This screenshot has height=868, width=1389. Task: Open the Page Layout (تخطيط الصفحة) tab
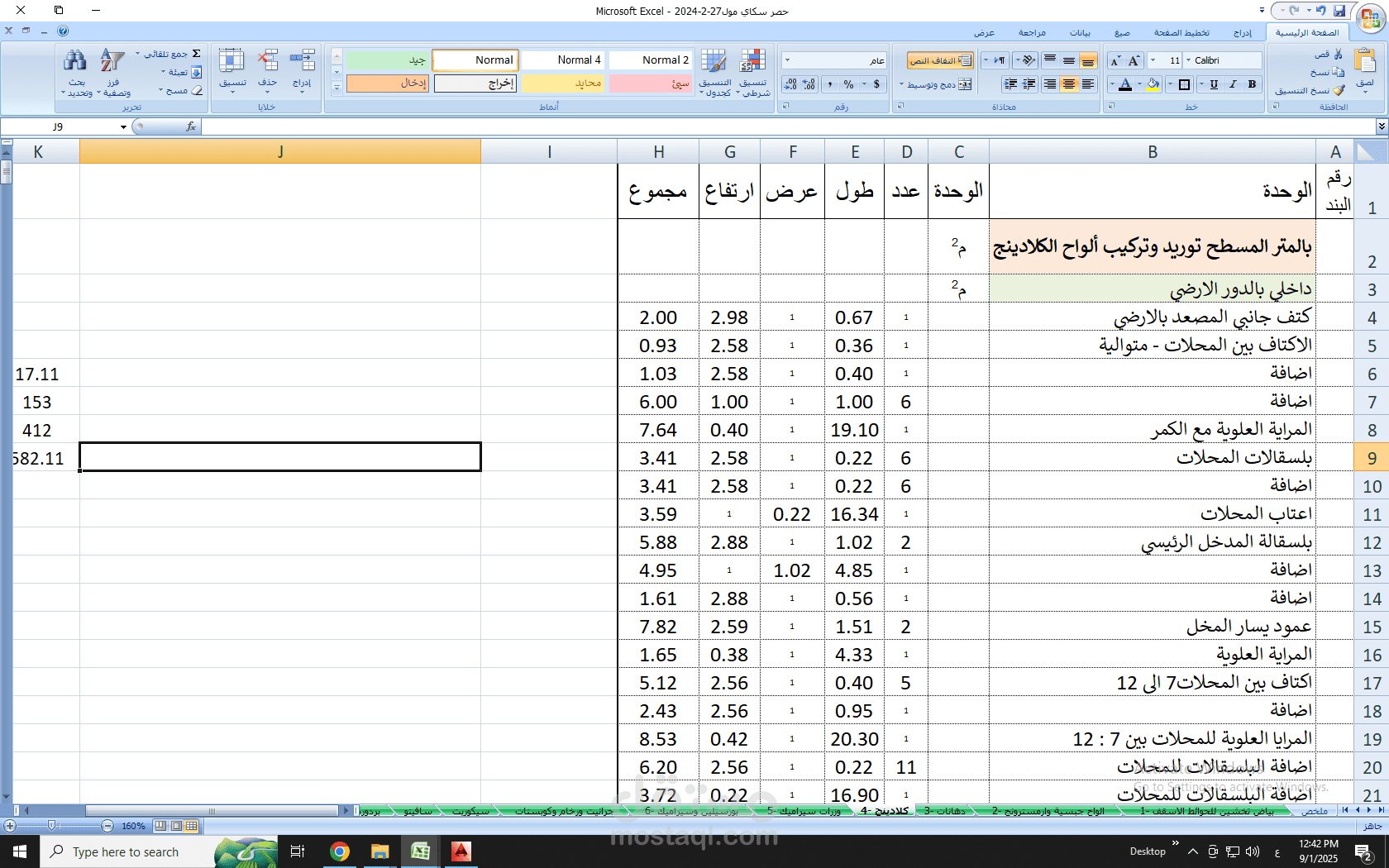1181,33
